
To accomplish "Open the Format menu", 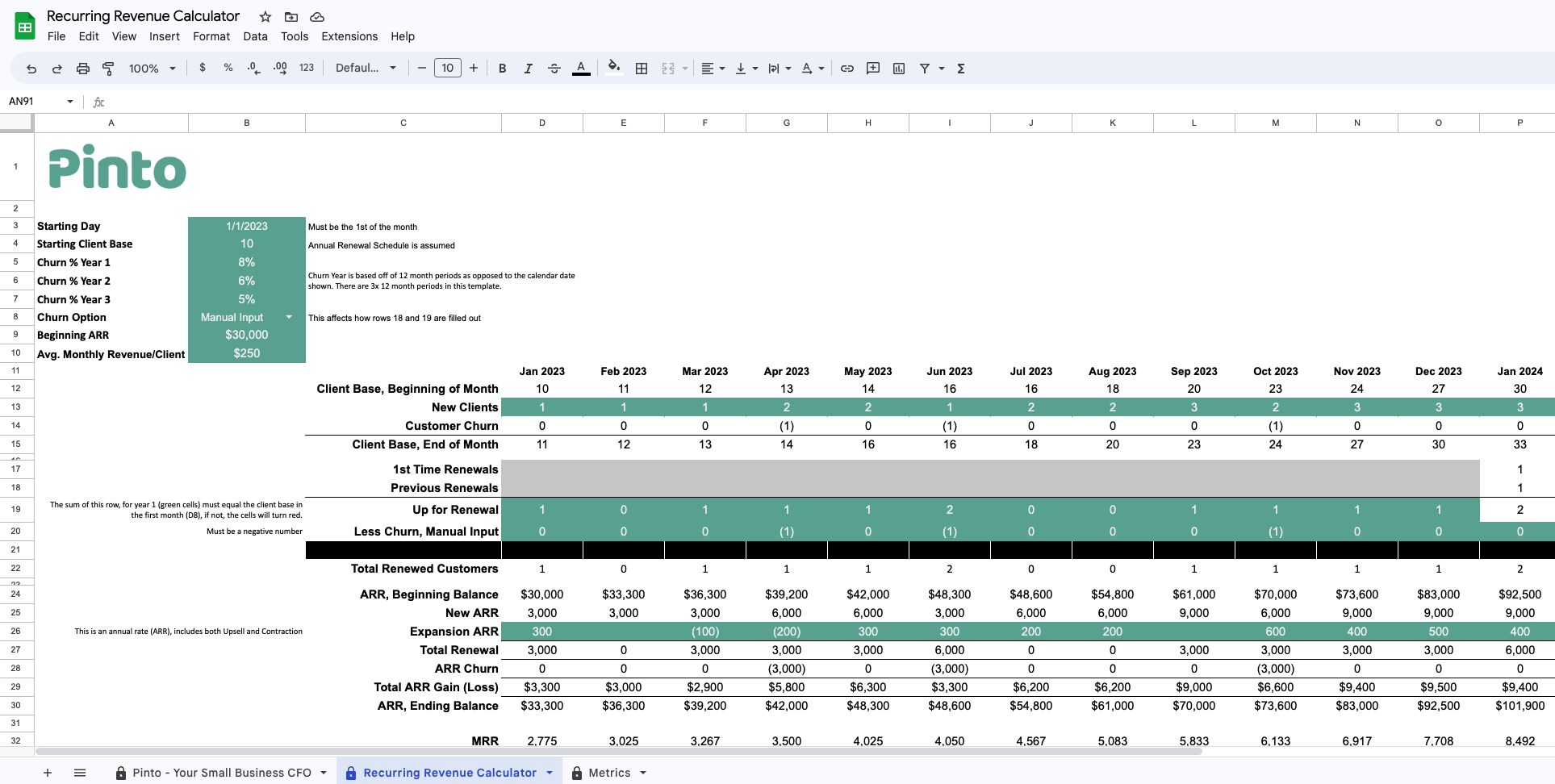I will coord(211,36).
